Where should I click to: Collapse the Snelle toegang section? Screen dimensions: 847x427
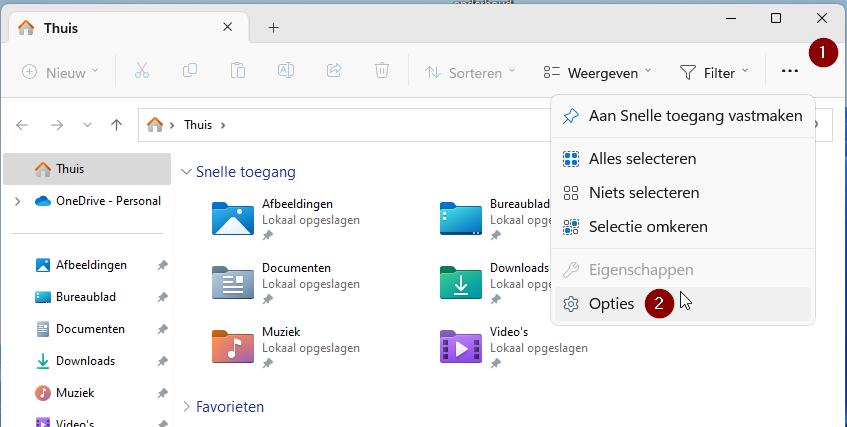186,172
